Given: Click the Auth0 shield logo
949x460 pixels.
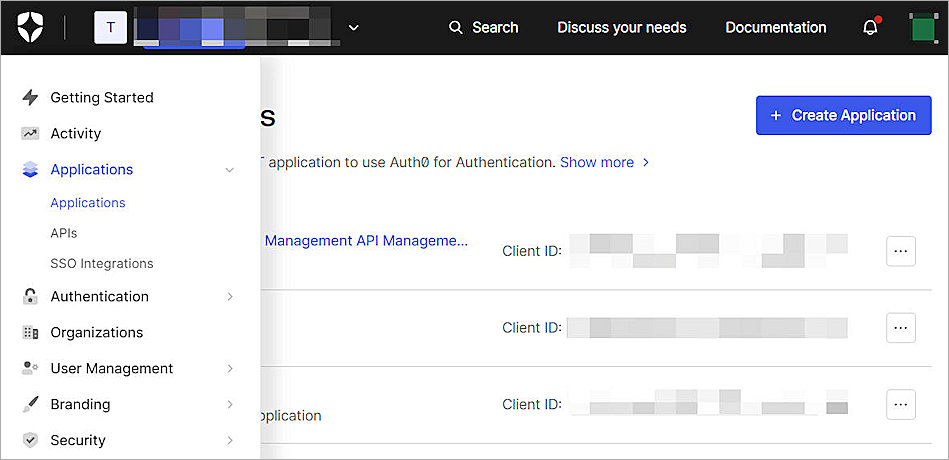Looking at the screenshot, I should pyautogui.click(x=30, y=28).
